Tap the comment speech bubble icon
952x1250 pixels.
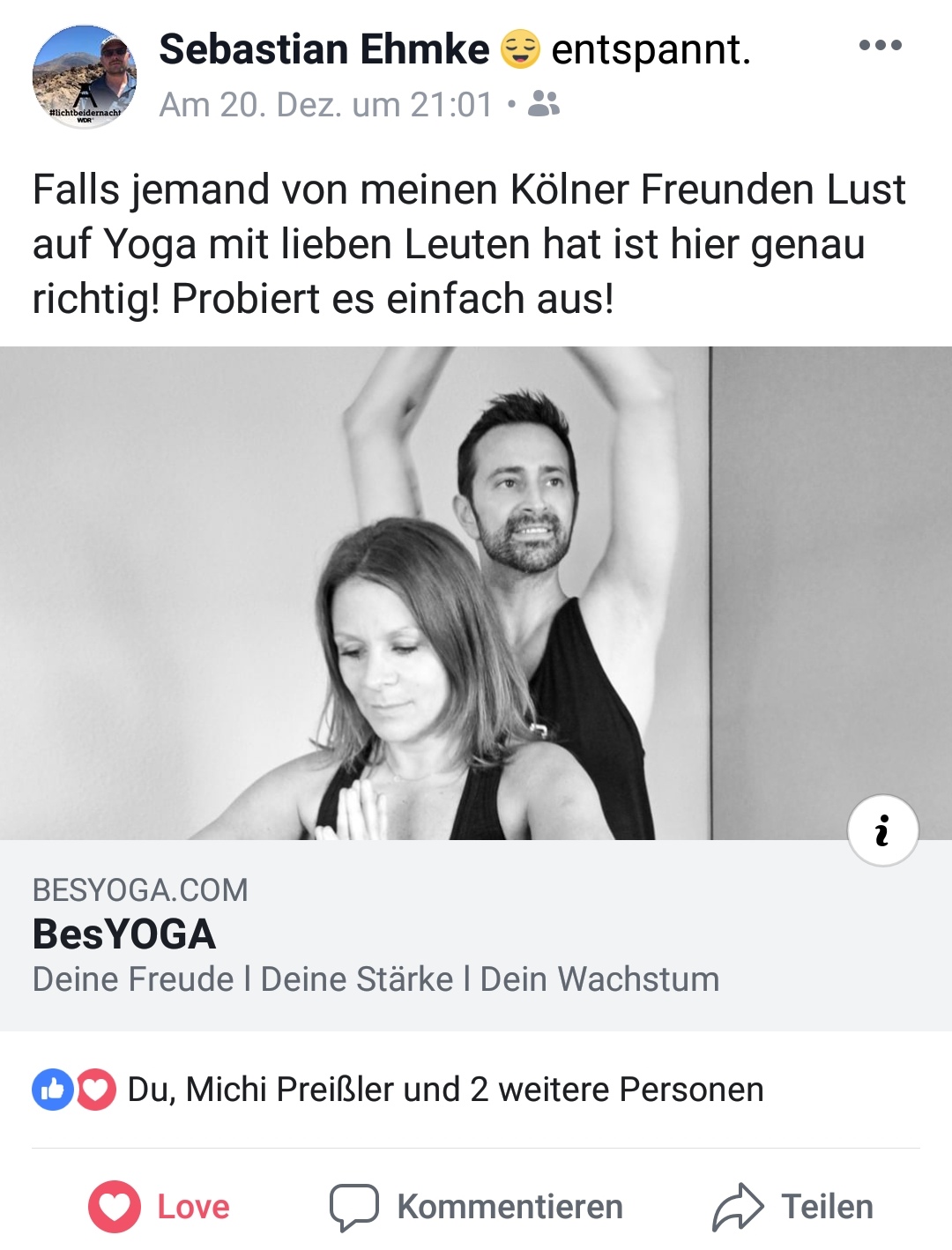(x=354, y=1207)
